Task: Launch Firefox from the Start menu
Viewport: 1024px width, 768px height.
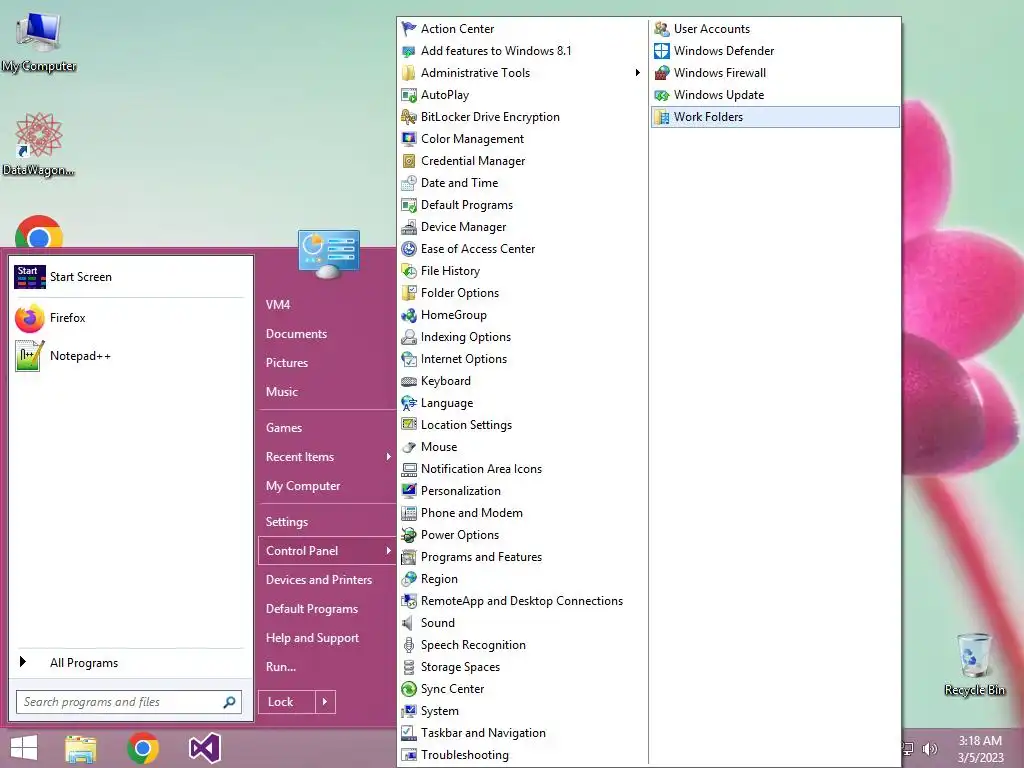Action: click(x=129, y=318)
